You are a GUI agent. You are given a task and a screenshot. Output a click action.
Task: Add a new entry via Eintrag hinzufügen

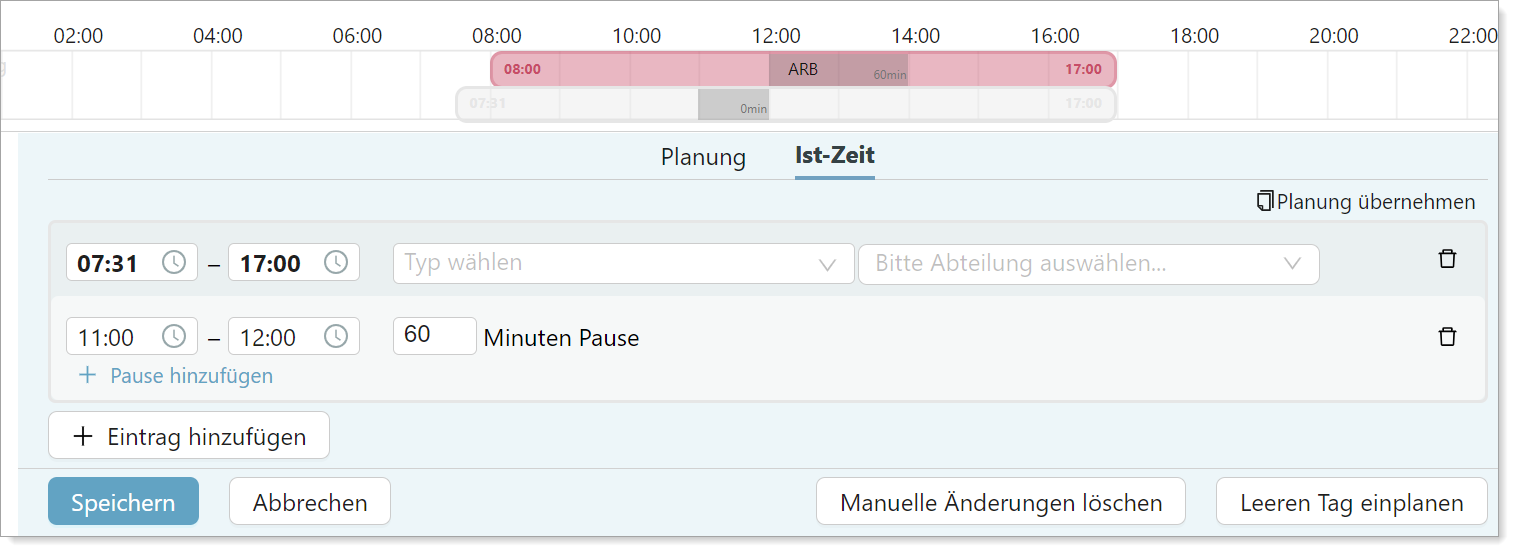point(189,436)
